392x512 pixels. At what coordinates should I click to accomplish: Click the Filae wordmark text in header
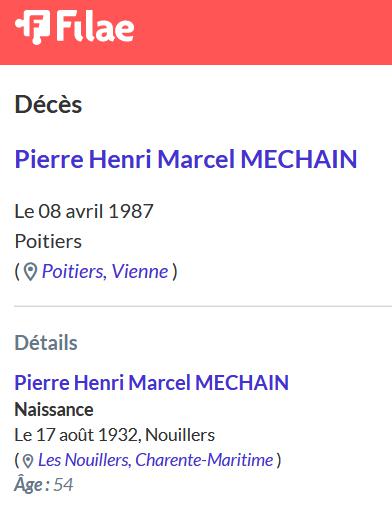click(x=95, y=26)
